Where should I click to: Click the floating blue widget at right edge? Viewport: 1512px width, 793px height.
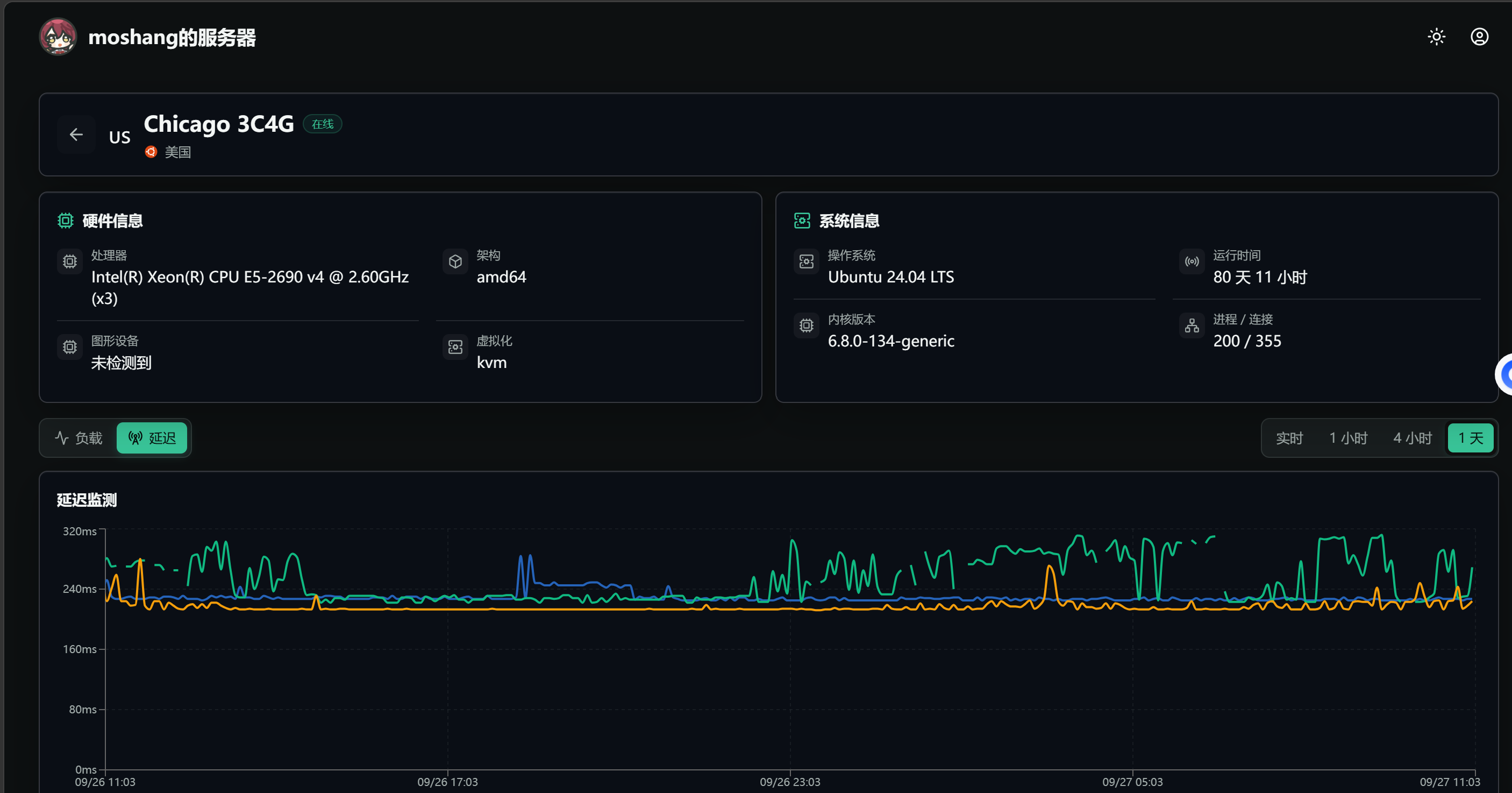point(1504,374)
